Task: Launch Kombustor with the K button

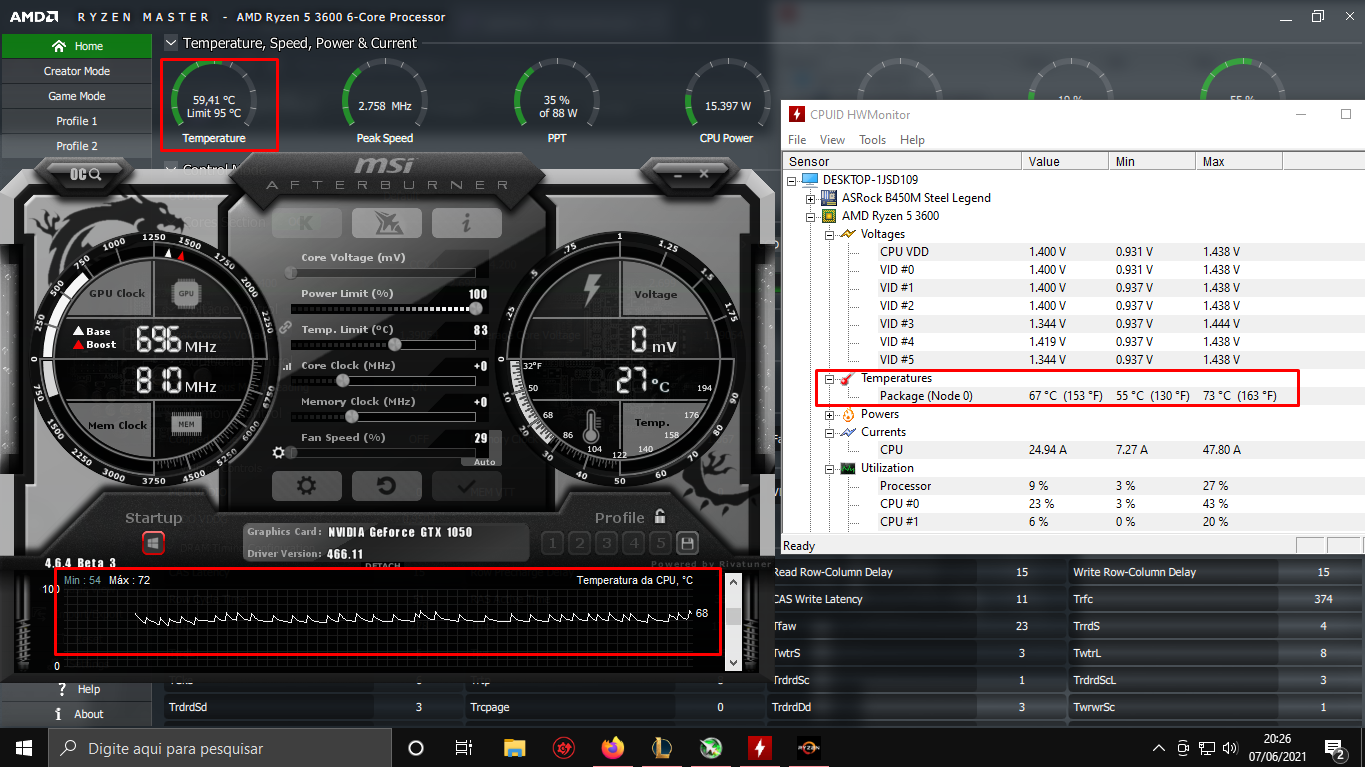Action: [x=306, y=223]
